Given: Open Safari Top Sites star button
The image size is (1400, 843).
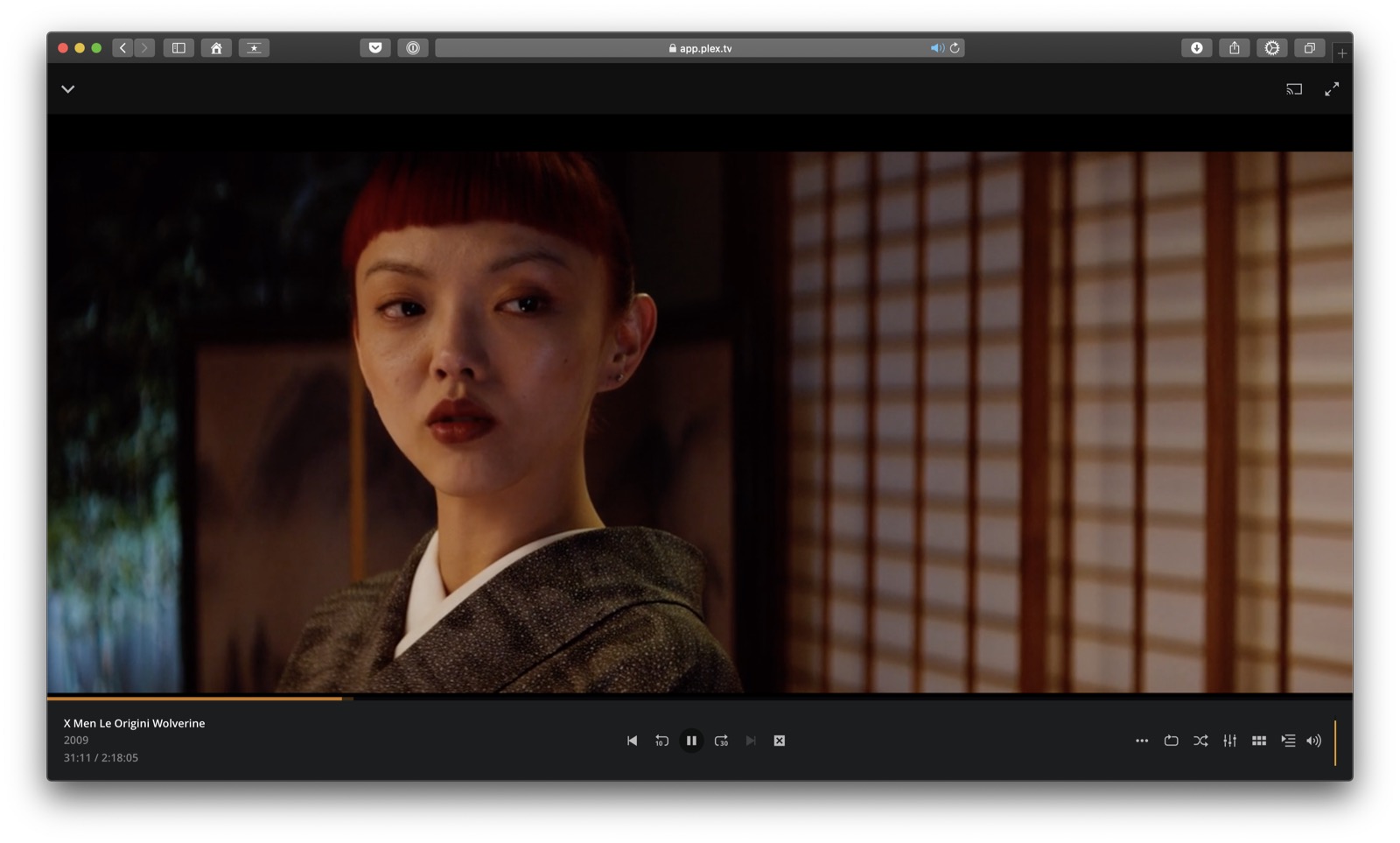Looking at the screenshot, I should (x=254, y=48).
